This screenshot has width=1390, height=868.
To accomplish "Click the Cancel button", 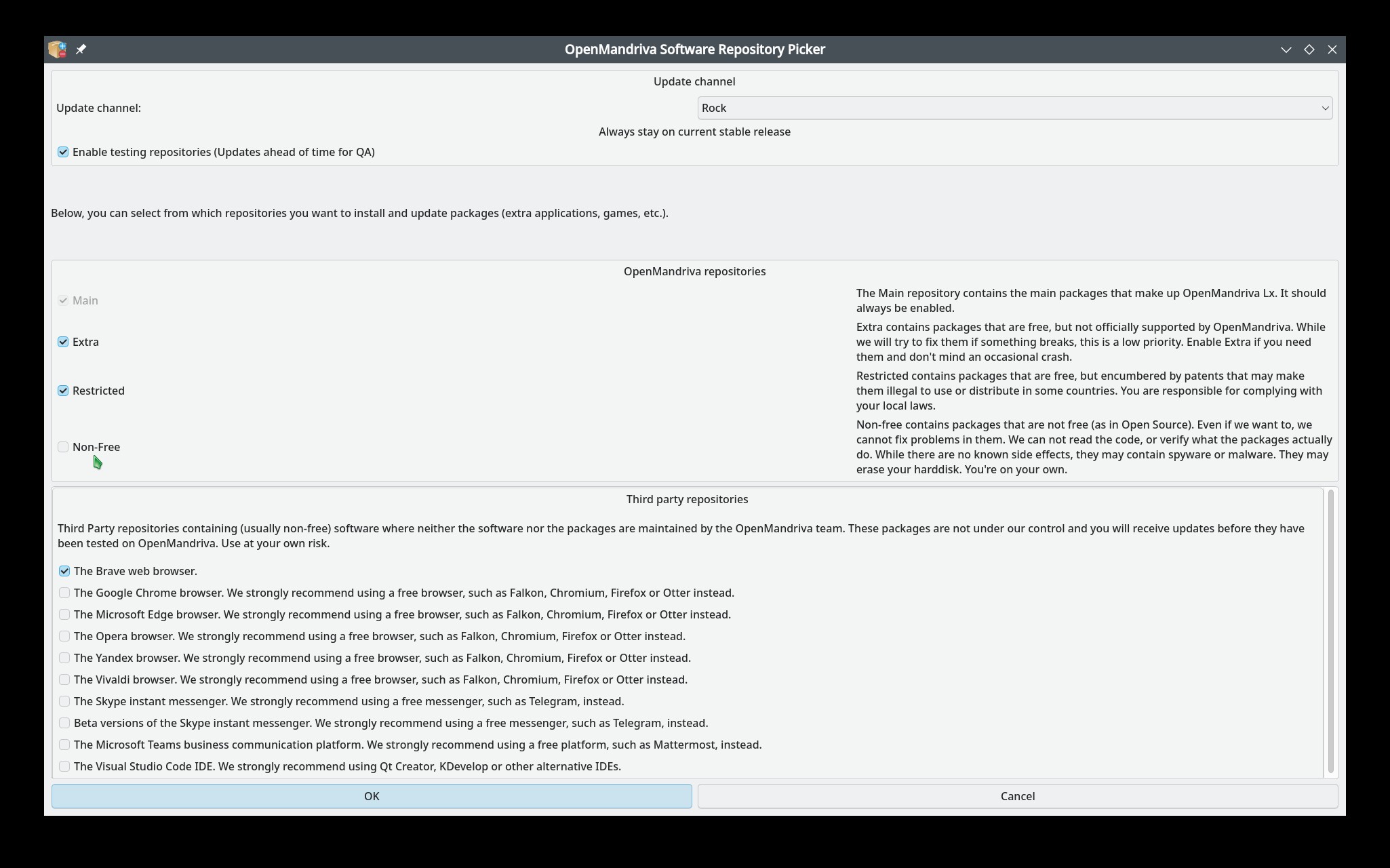I will [x=1018, y=796].
